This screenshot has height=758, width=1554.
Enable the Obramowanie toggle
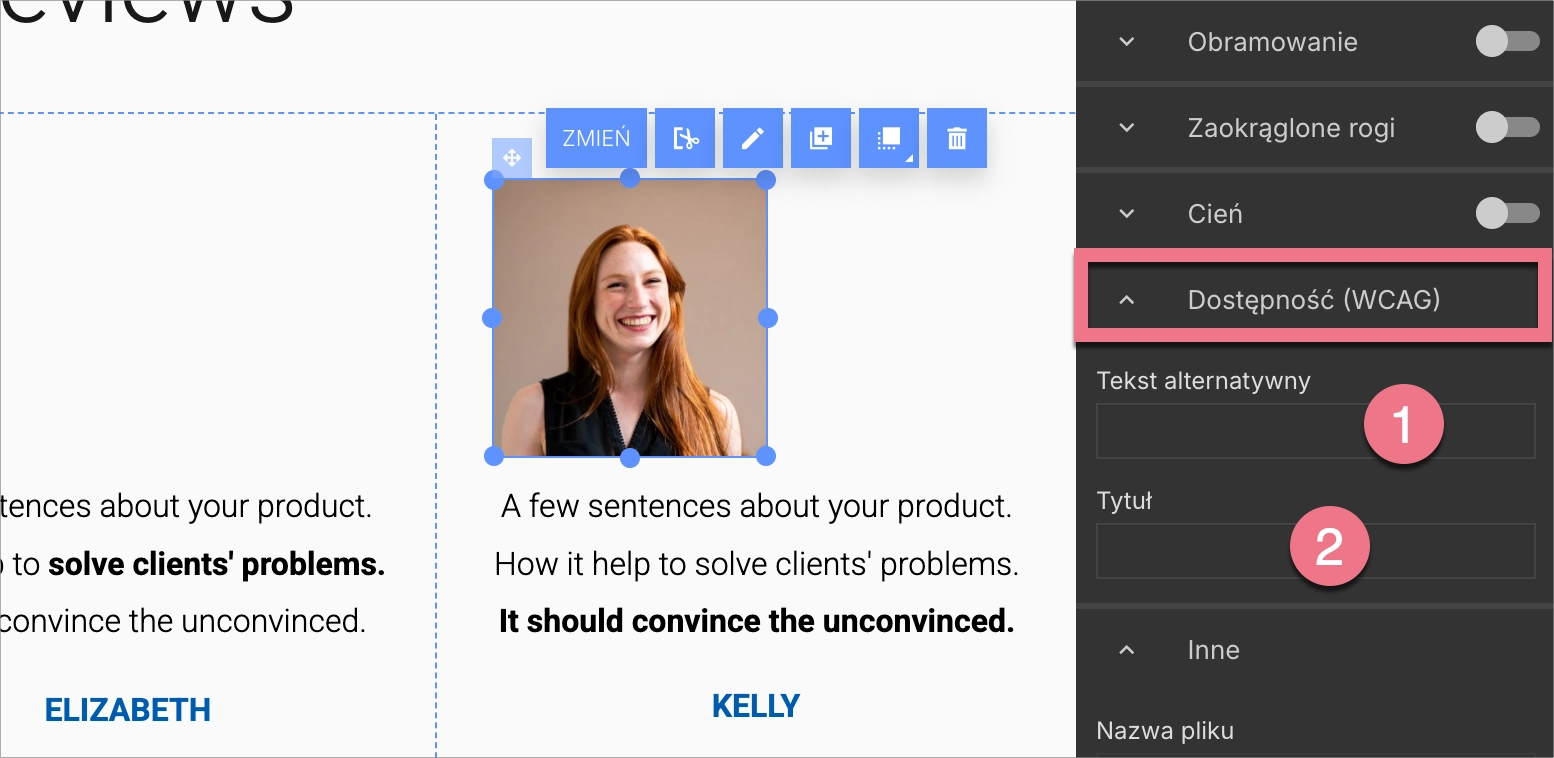click(x=1507, y=42)
